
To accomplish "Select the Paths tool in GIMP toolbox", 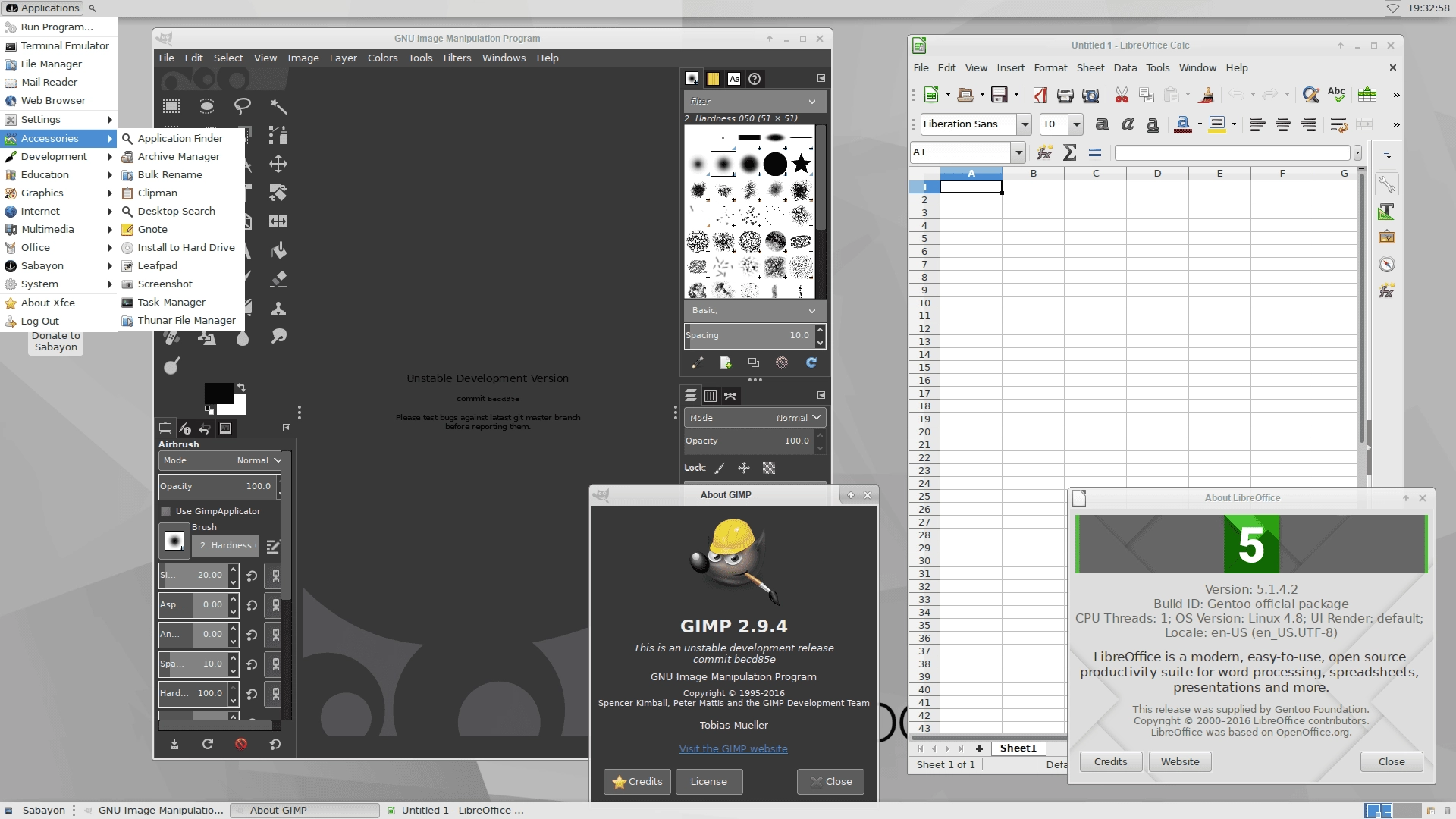I will pos(278,135).
